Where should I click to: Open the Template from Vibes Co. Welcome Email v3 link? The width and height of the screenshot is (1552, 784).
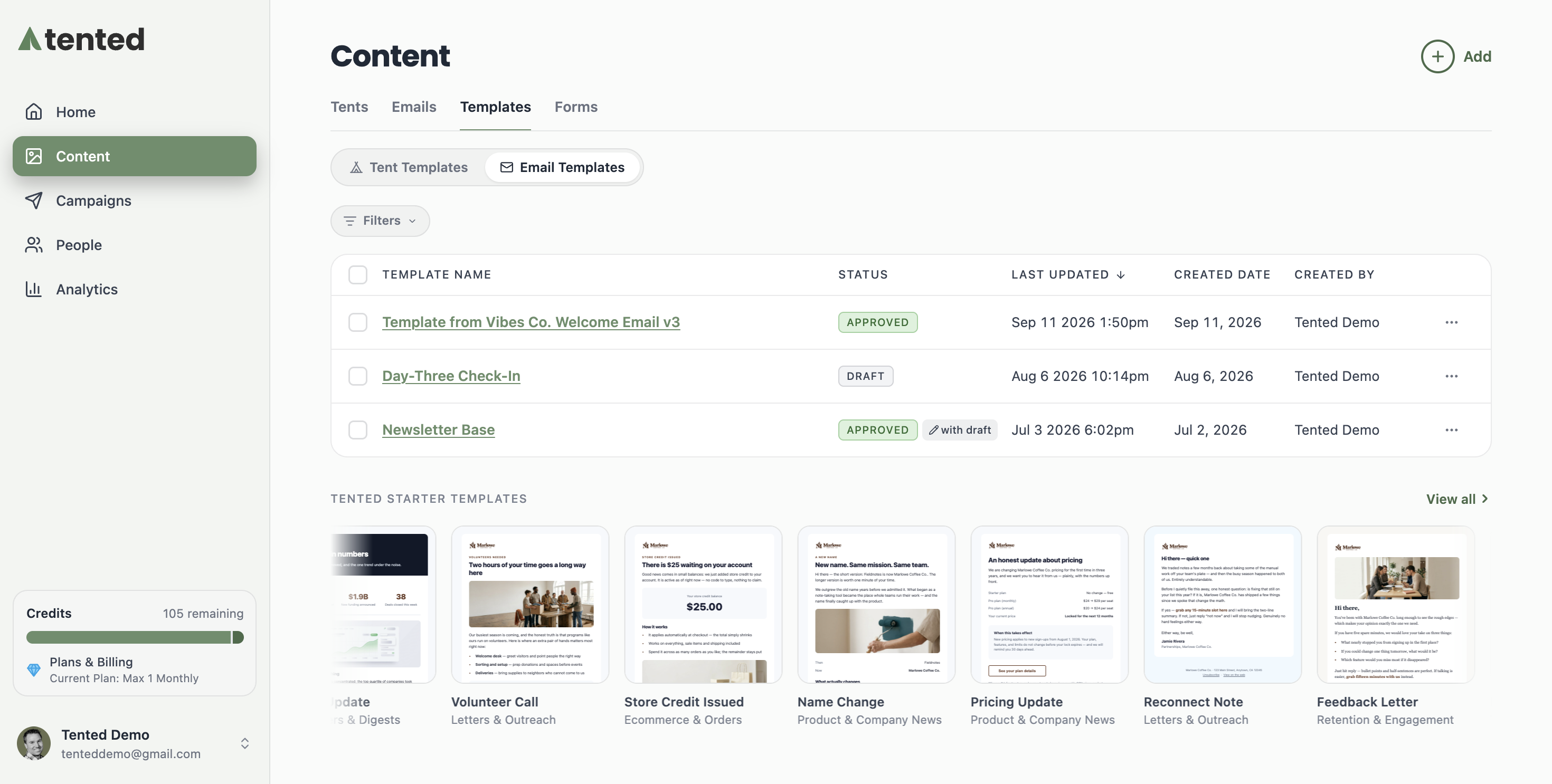tap(531, 322)
